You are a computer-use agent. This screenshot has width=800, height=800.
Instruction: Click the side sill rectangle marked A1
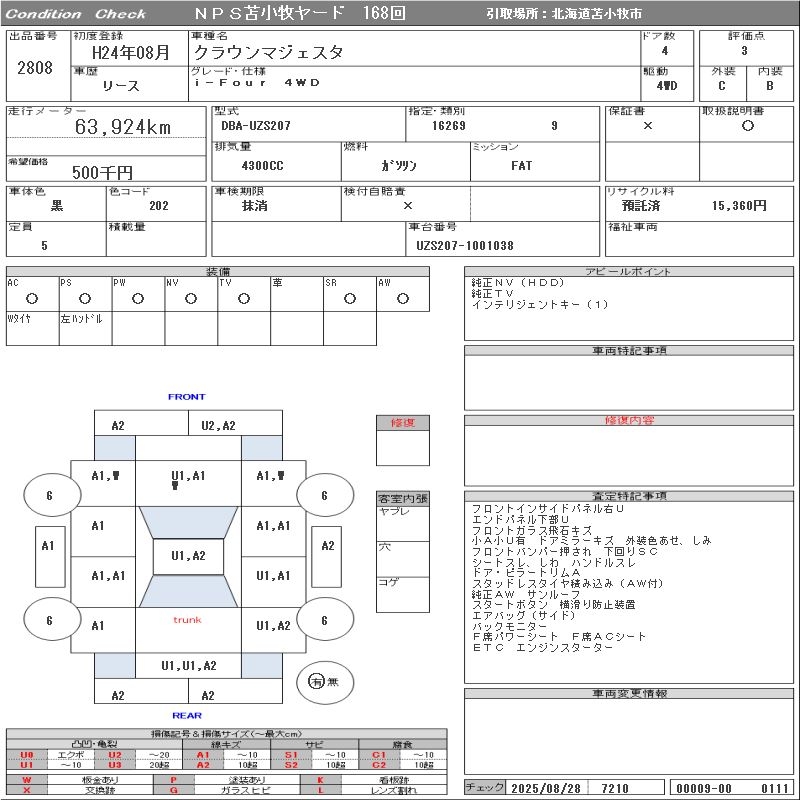pos(47,546)
